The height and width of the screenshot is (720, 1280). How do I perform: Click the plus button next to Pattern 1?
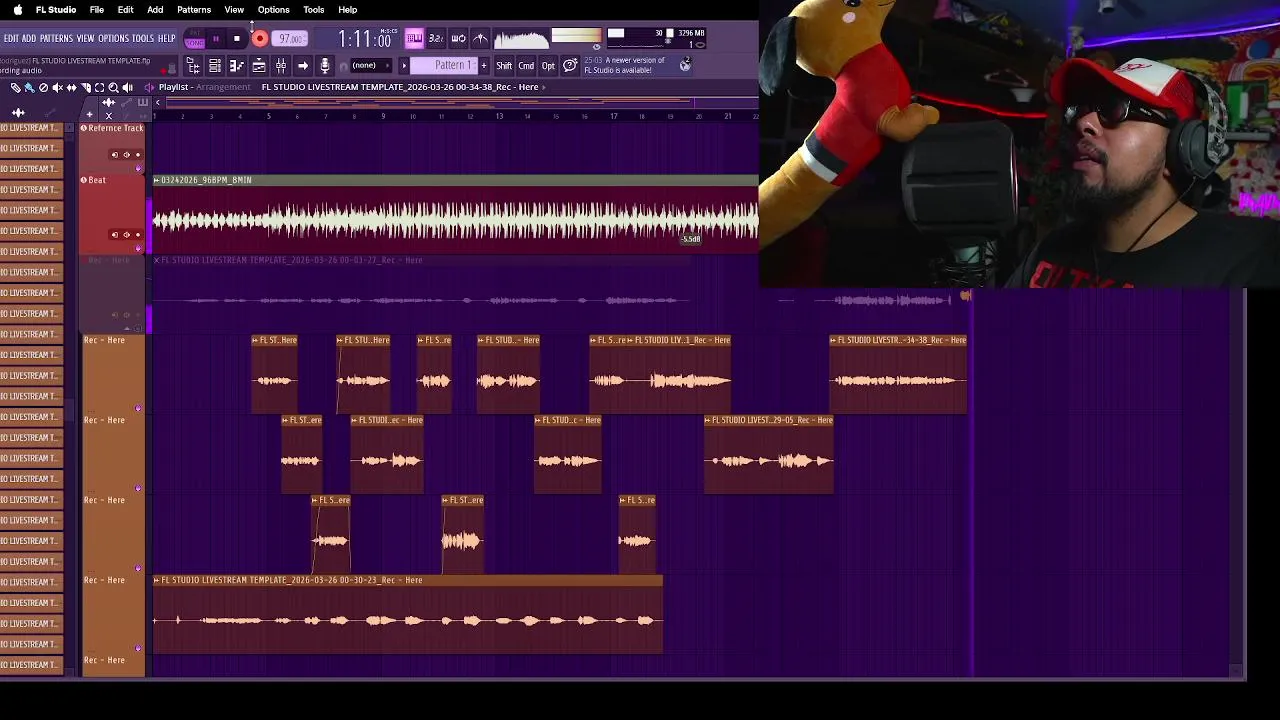(483, 65)
